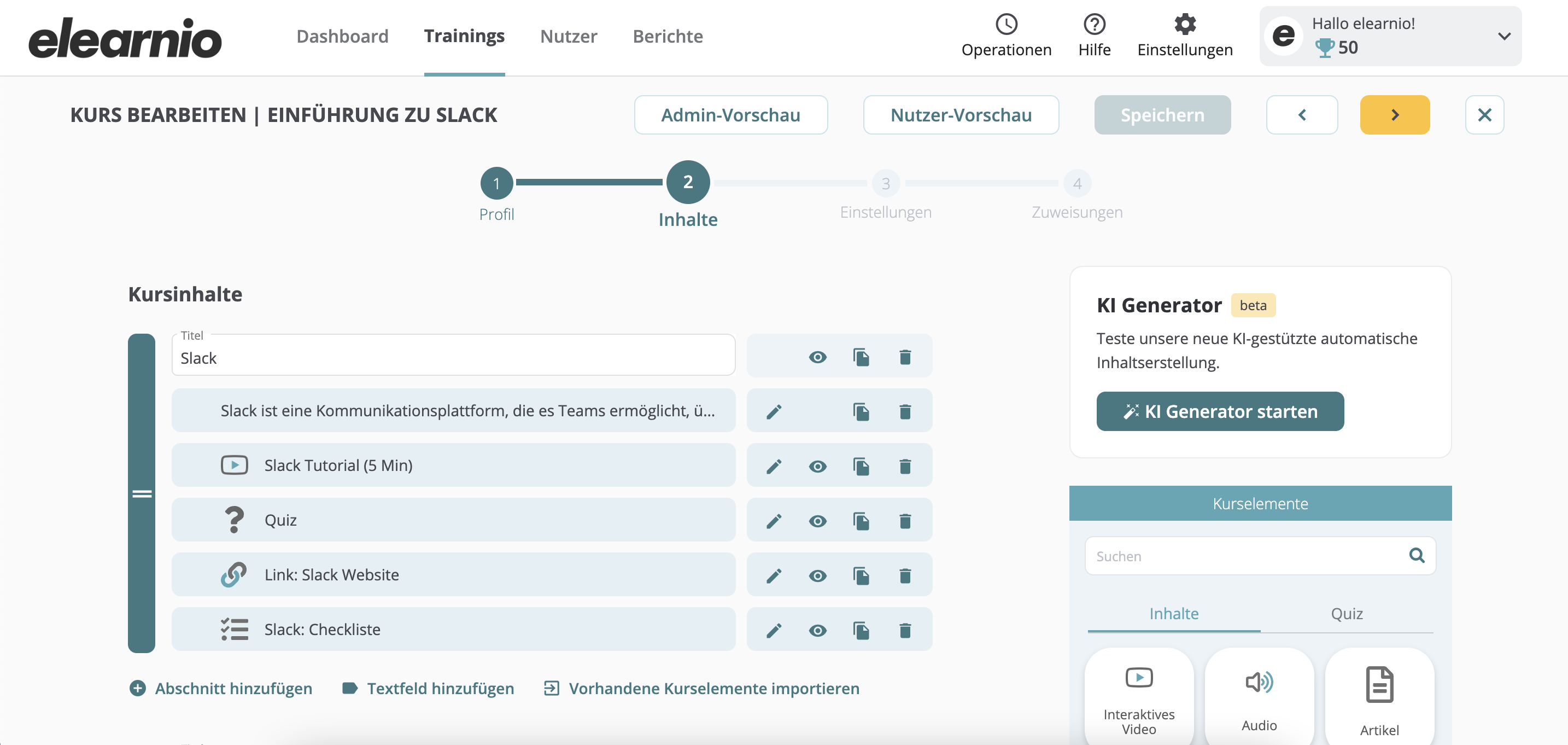Duplicate the Quiz element
This screenshot has width=1568, height=745.
(861, 521)
